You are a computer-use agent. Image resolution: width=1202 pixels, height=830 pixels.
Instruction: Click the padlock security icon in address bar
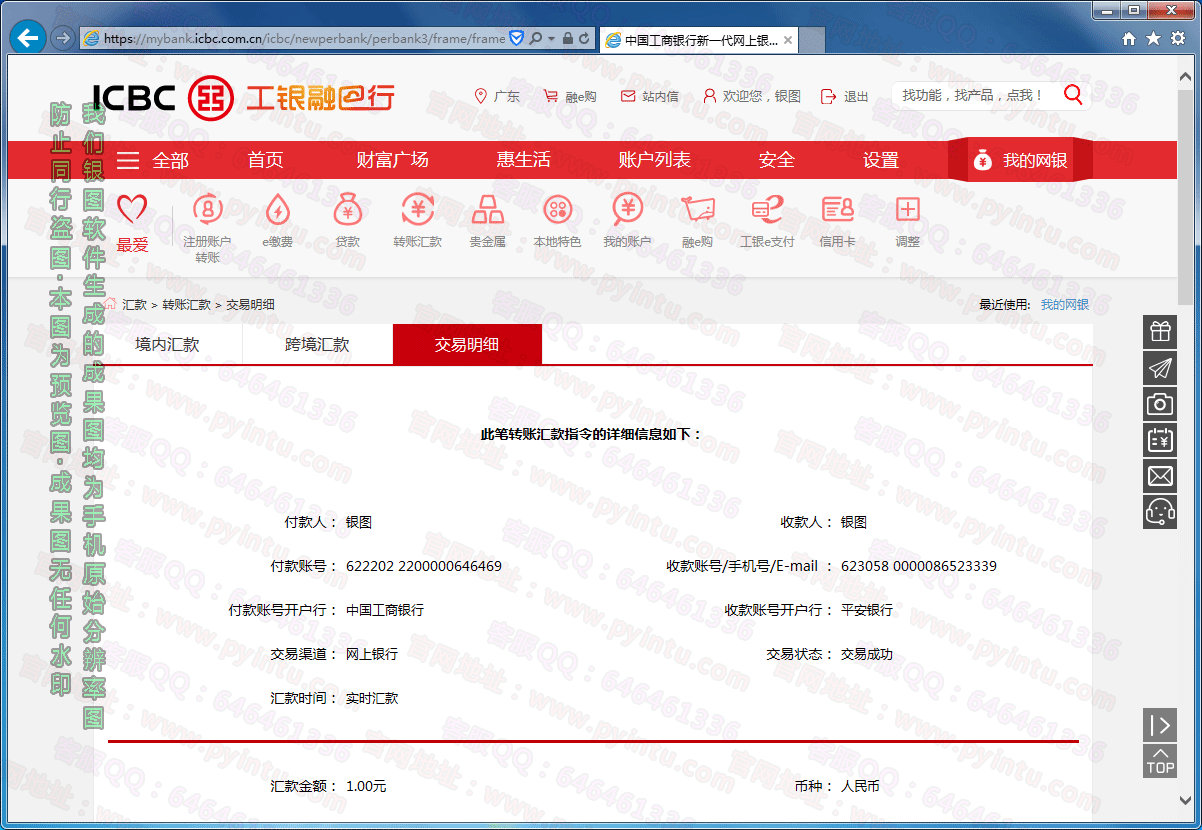[568, 39]
